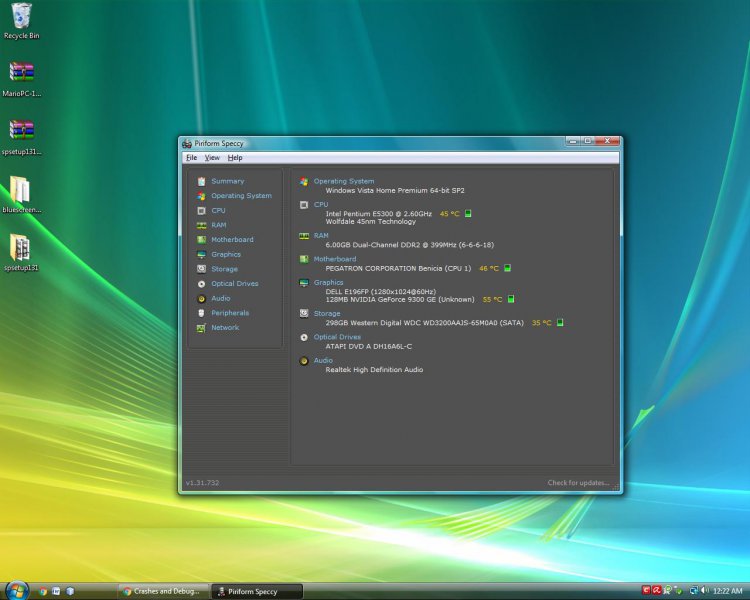Click the 45 °C CPU temperature value
This screenshot has width=750, height=600.
click(x=450, y=214)
